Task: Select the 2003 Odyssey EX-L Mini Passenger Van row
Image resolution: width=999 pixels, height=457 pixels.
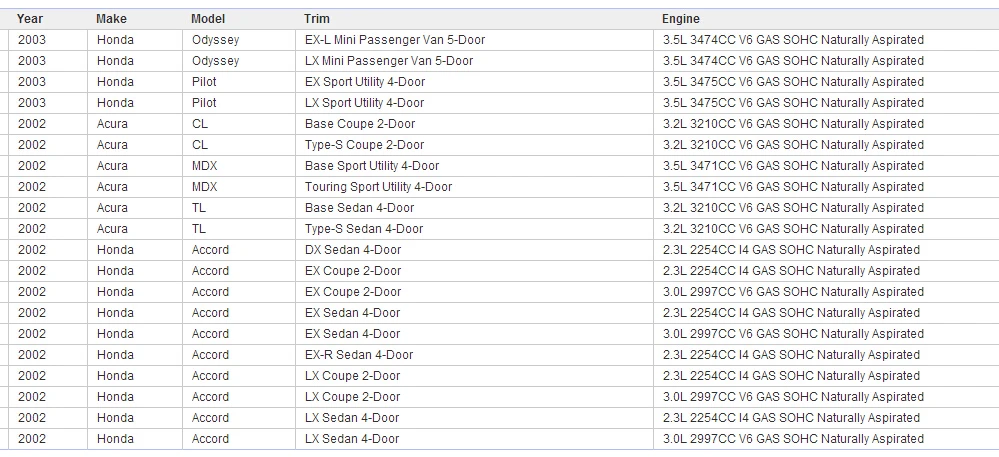Action: [500, 40]
